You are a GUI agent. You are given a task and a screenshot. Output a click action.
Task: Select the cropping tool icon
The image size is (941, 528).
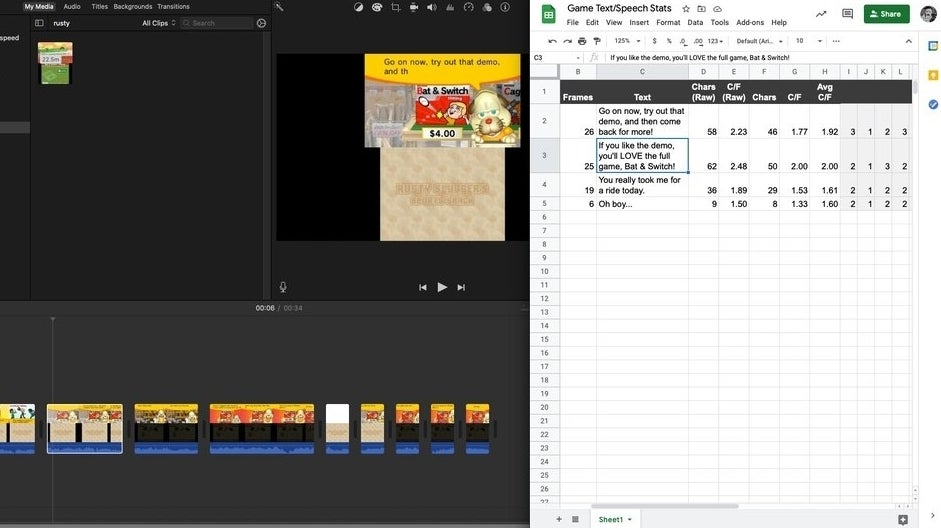(396, 7)
